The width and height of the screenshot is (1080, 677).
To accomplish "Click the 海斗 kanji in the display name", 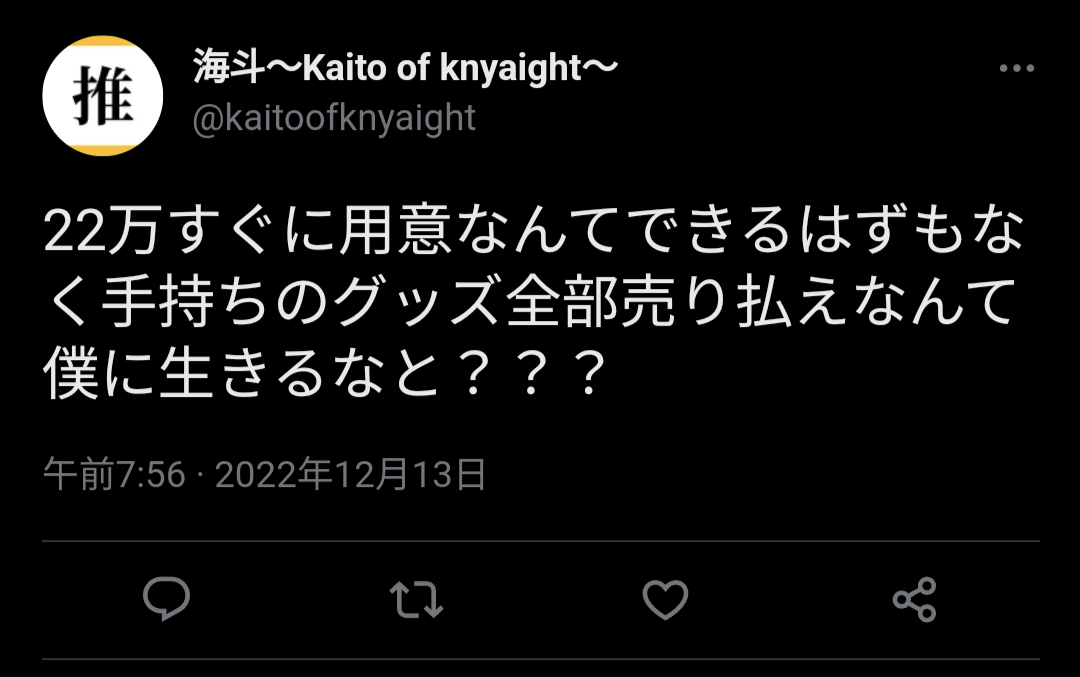I will point(229,67).
